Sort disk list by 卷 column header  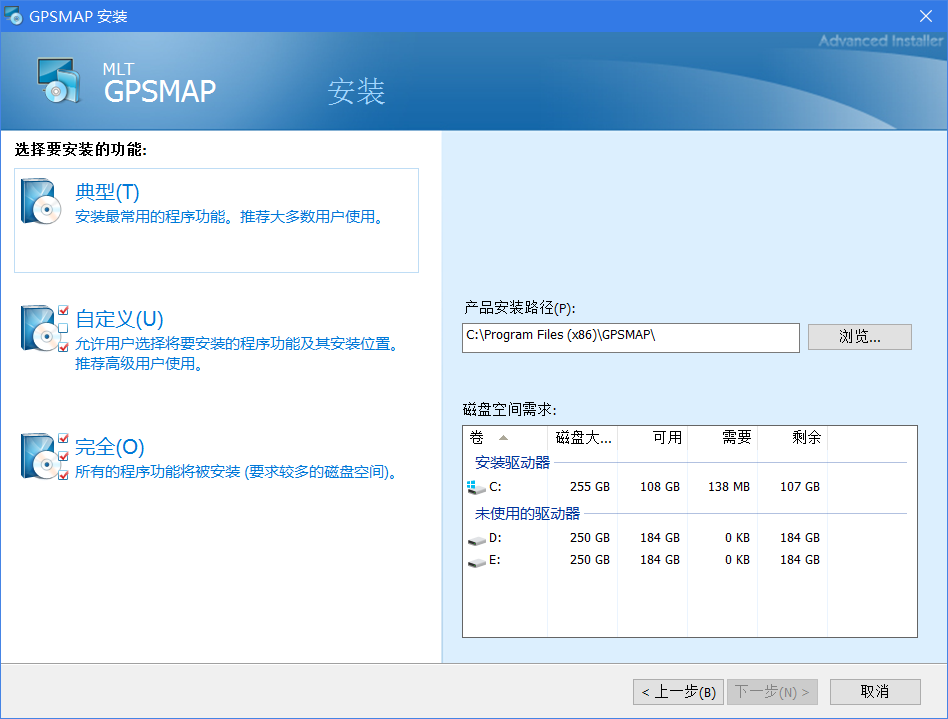click(505, 438)
